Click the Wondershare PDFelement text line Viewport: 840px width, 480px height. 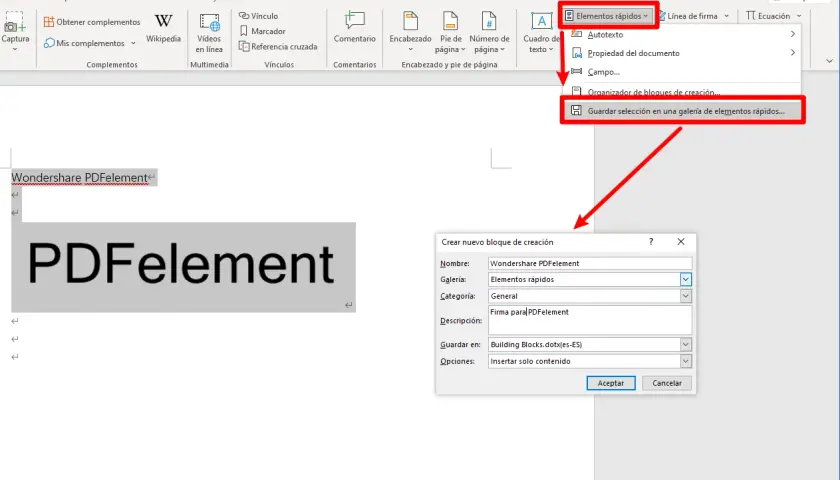point(80,177)
